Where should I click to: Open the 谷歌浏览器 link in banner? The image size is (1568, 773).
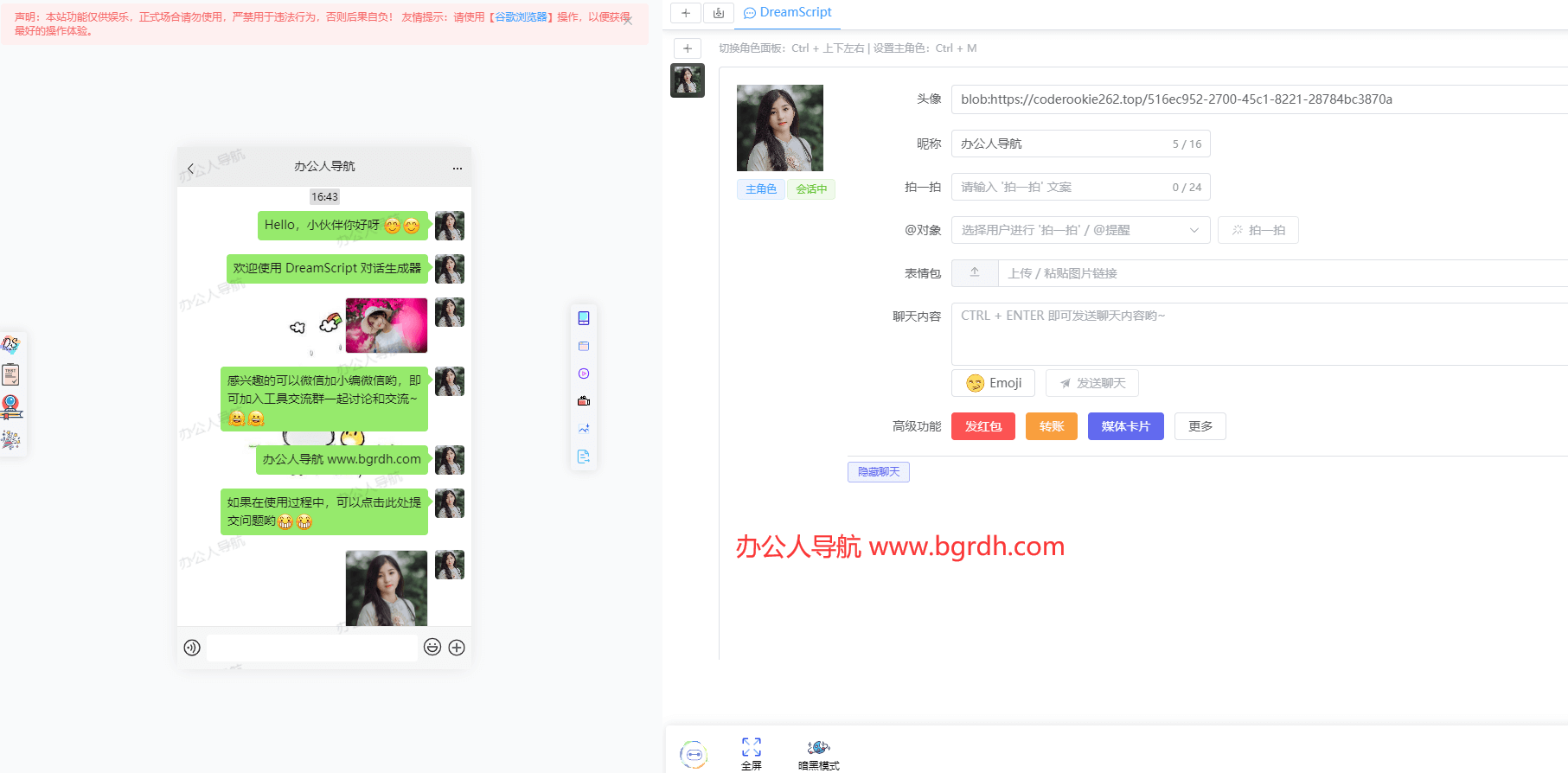[522, 16]
